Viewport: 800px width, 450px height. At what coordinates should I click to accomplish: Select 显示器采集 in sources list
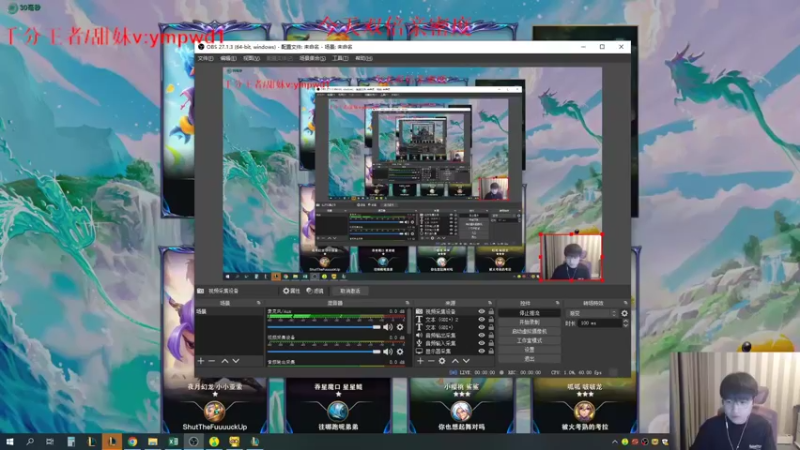438,351
